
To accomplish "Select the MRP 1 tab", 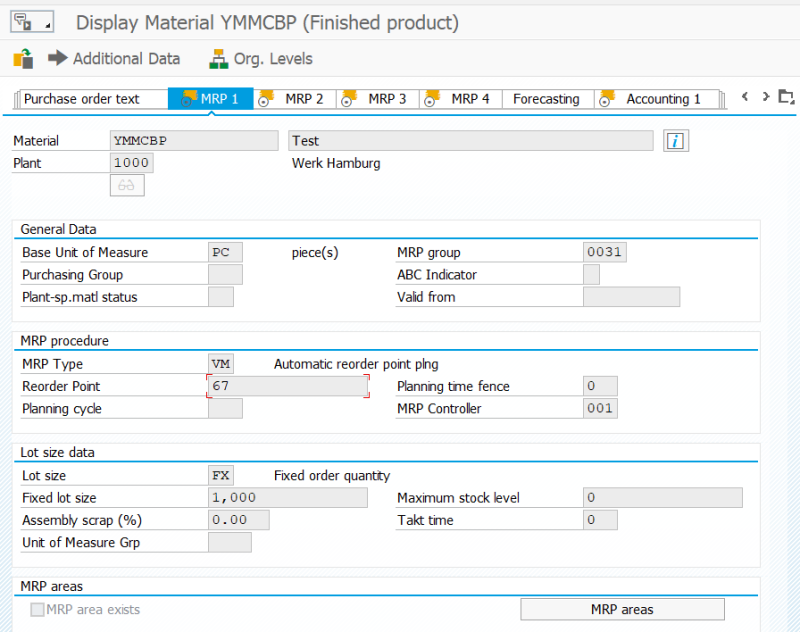I will pos(211,99).
